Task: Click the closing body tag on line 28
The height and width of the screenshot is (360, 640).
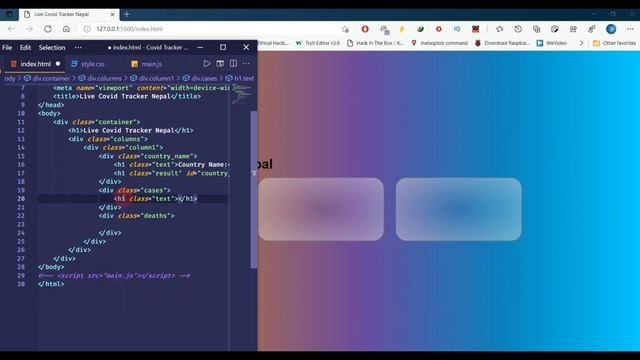Action: tap(51, 267)
